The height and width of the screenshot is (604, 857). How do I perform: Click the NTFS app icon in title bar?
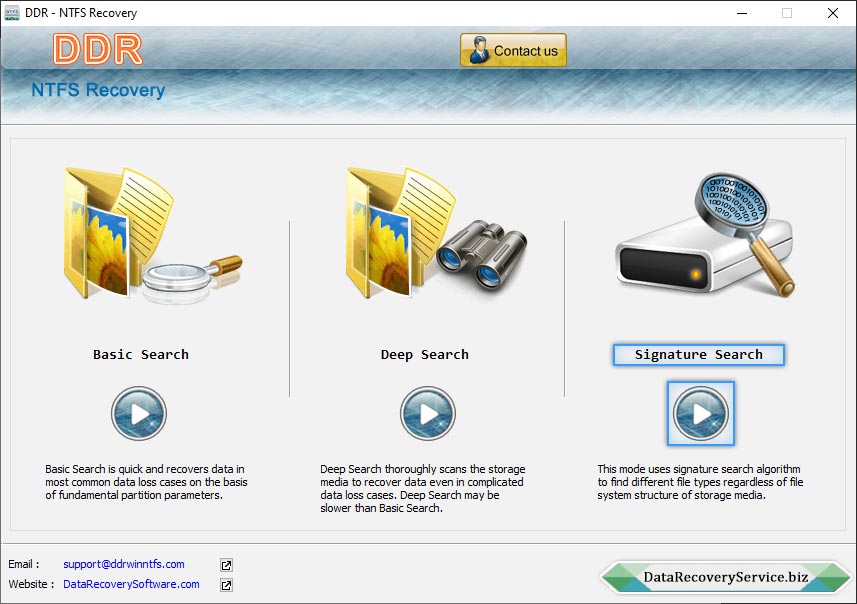pos(11,13)
